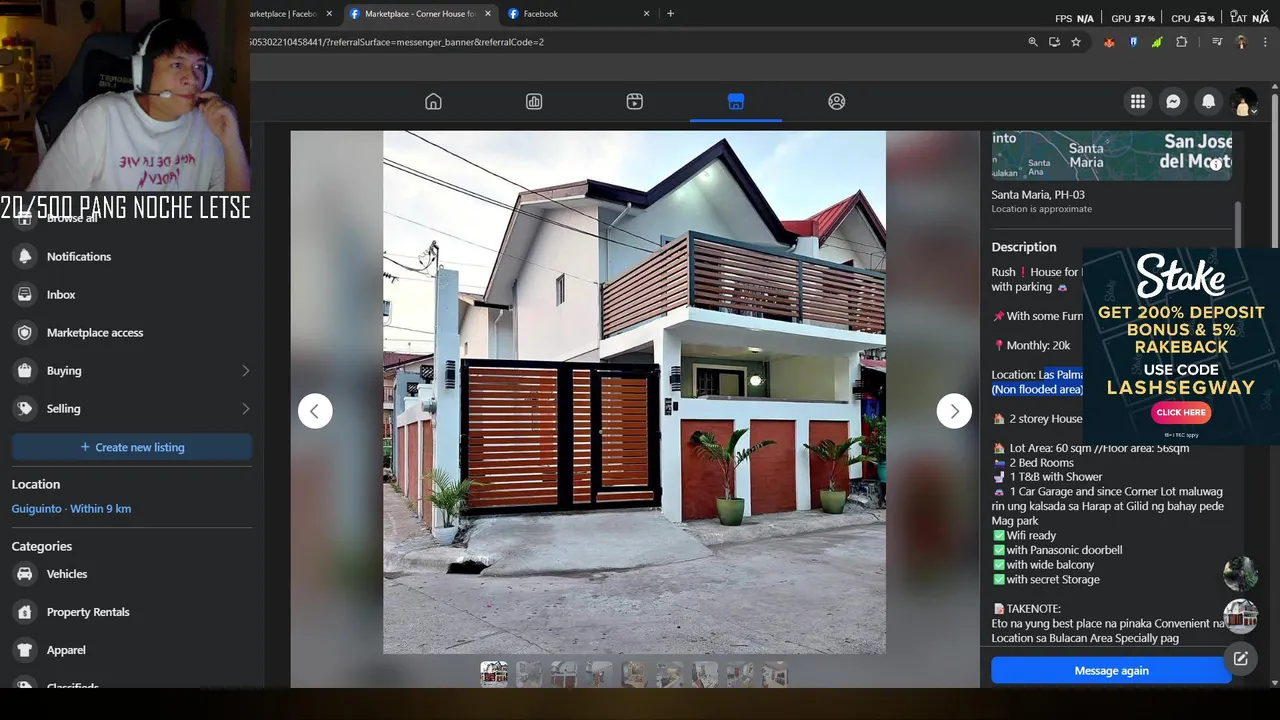Select the Marketplace icon in top navigation
This screenshot has width=1280, height=720.
point(736,101)
